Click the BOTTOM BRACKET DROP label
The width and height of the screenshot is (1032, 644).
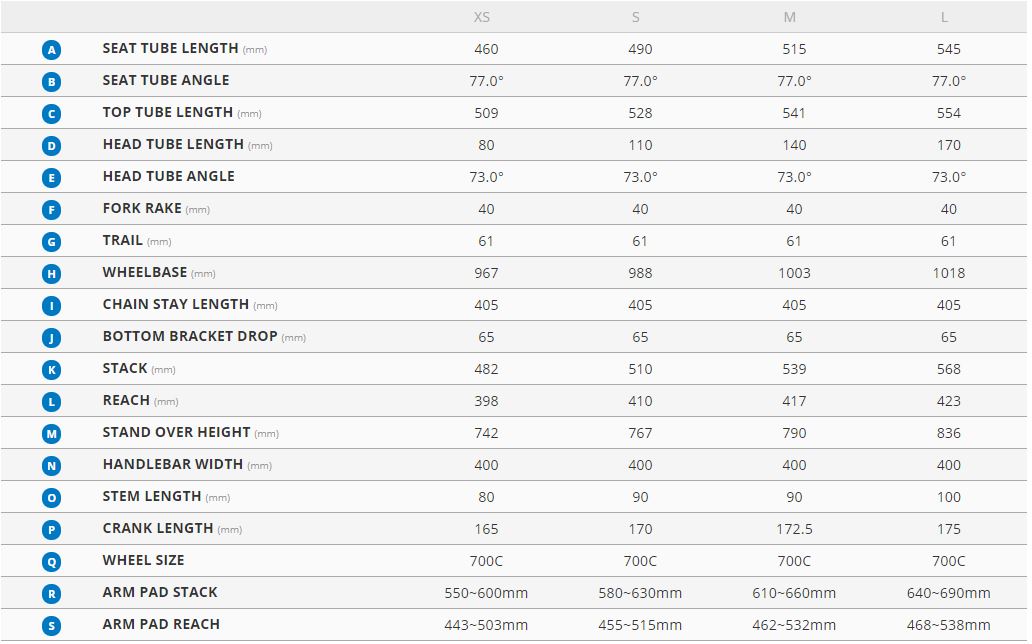(190, 336)
